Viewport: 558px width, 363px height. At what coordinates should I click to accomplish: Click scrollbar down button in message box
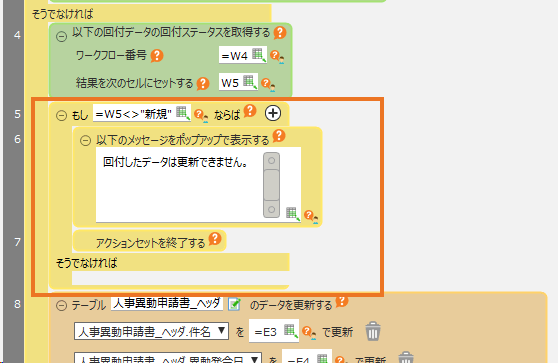click(272, 209)
